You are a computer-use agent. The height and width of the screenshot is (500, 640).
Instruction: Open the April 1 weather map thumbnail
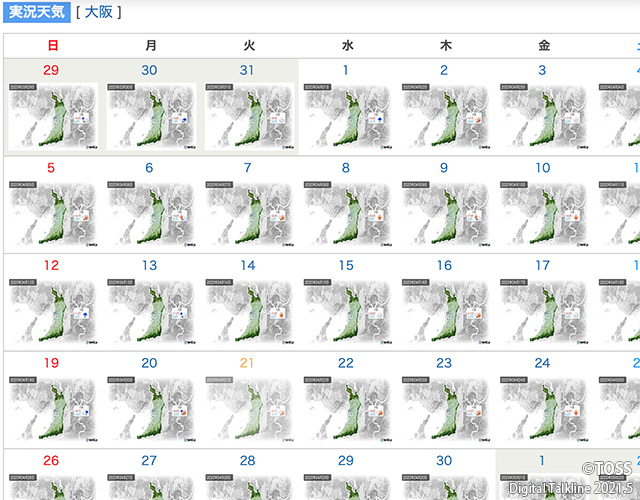[348, 117]
